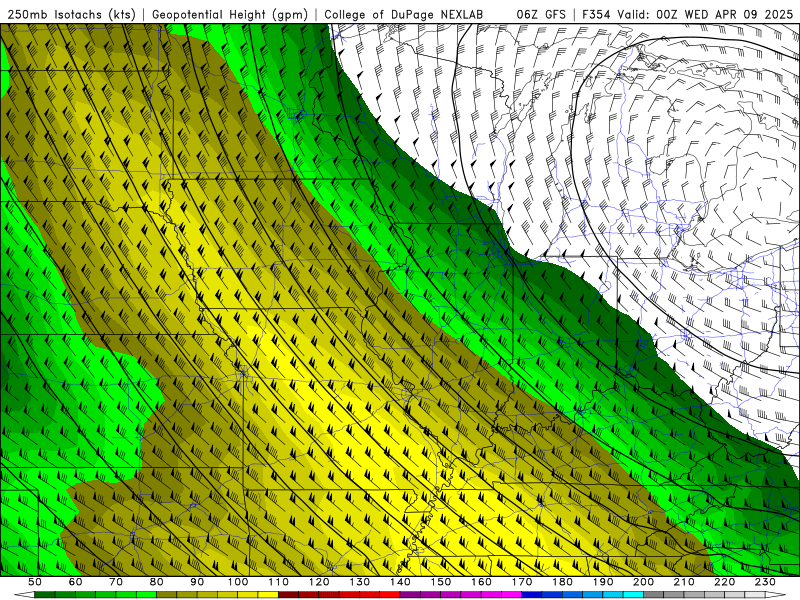Select the darkest blue swatch in the legend bar
Viewport: 800px width, 600px height.
pyautogui.click(x=532, y=595)
